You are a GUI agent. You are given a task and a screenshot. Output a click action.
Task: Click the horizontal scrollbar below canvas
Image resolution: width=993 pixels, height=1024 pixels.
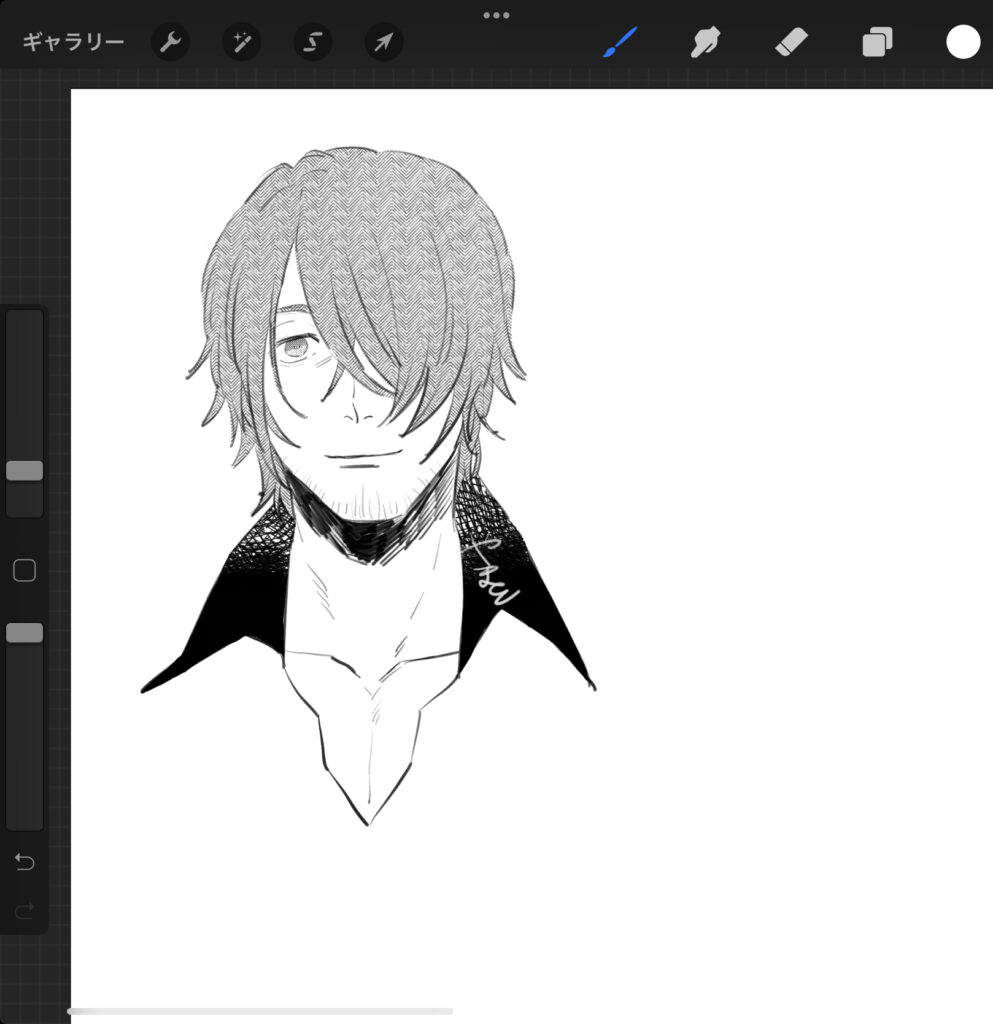[260, 1011]
